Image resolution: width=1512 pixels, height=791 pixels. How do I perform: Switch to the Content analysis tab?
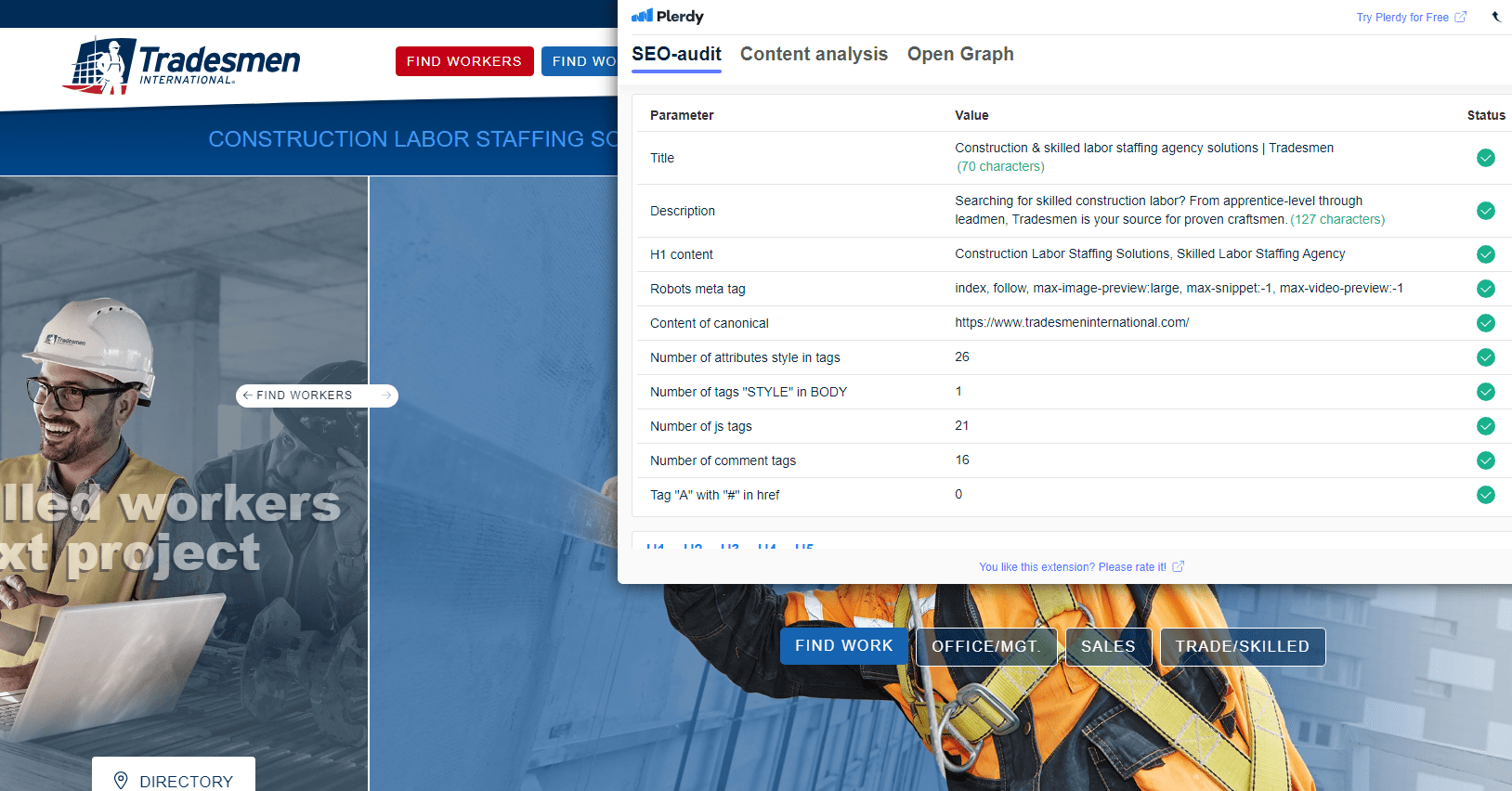(814, 54)
